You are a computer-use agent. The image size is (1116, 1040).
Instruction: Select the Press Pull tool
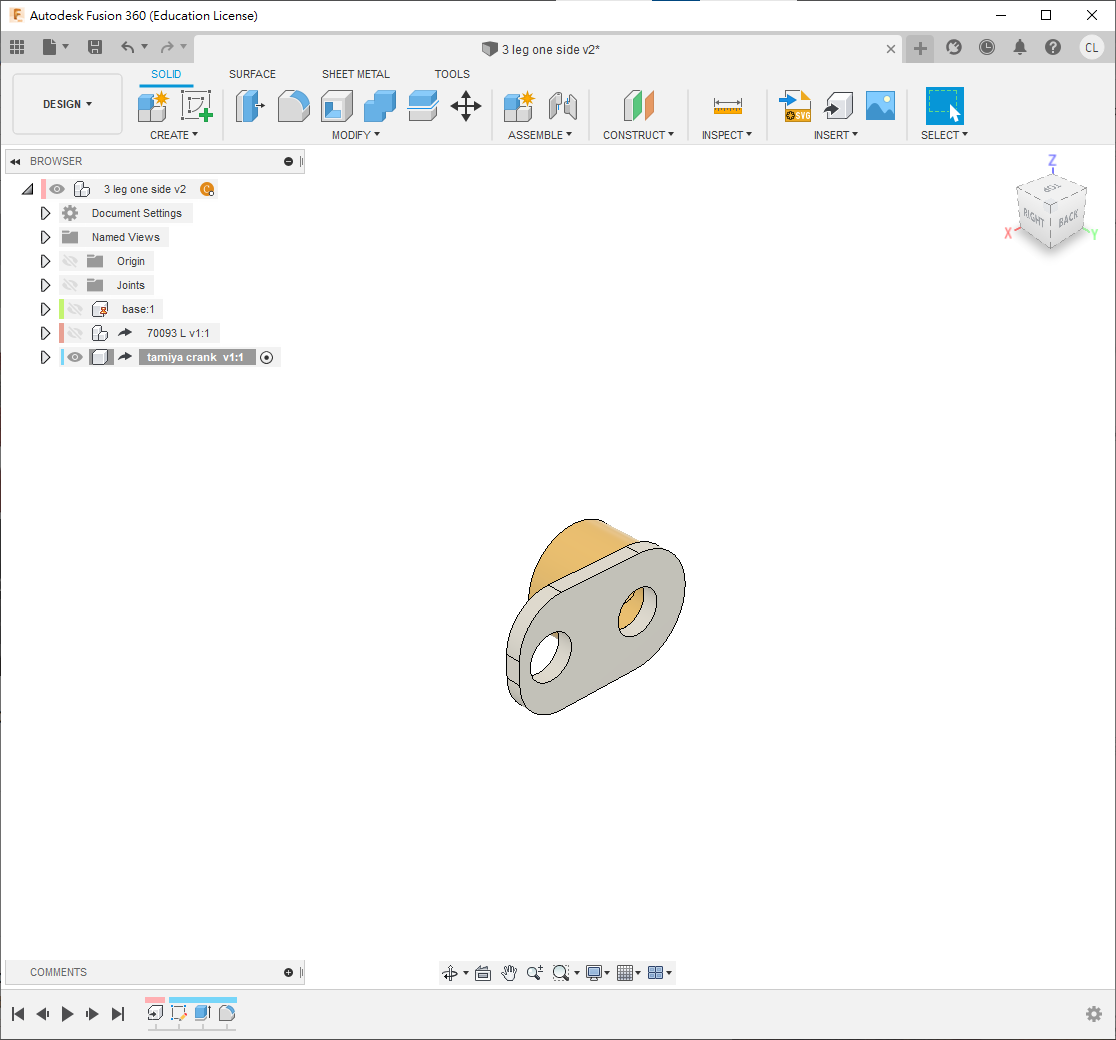click(x=249, y=105)
